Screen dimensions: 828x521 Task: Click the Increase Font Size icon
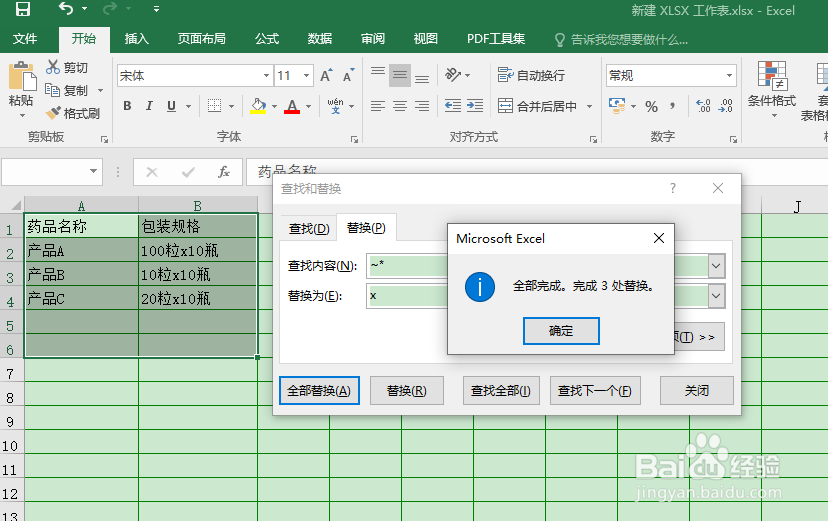coord(326,75)
